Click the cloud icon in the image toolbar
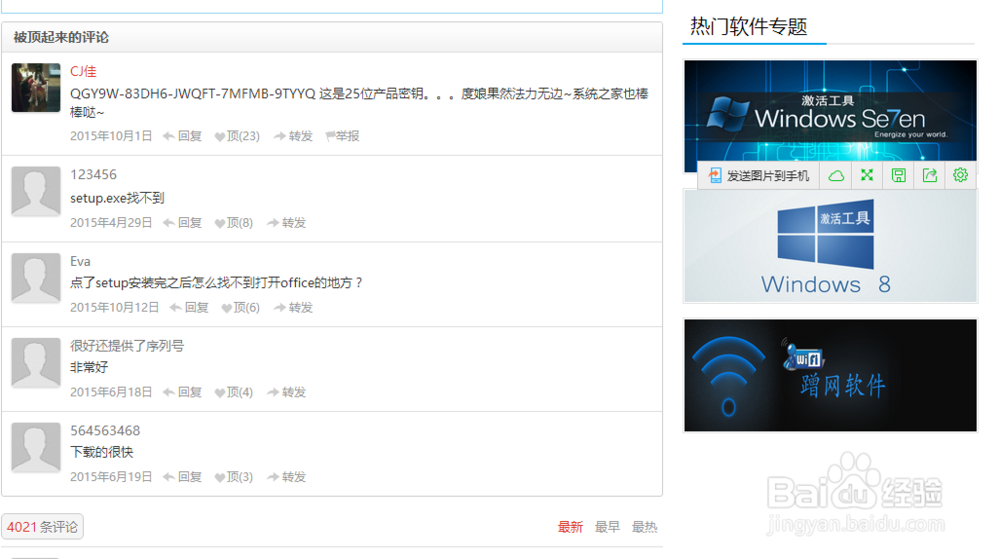 pos(836,175)
